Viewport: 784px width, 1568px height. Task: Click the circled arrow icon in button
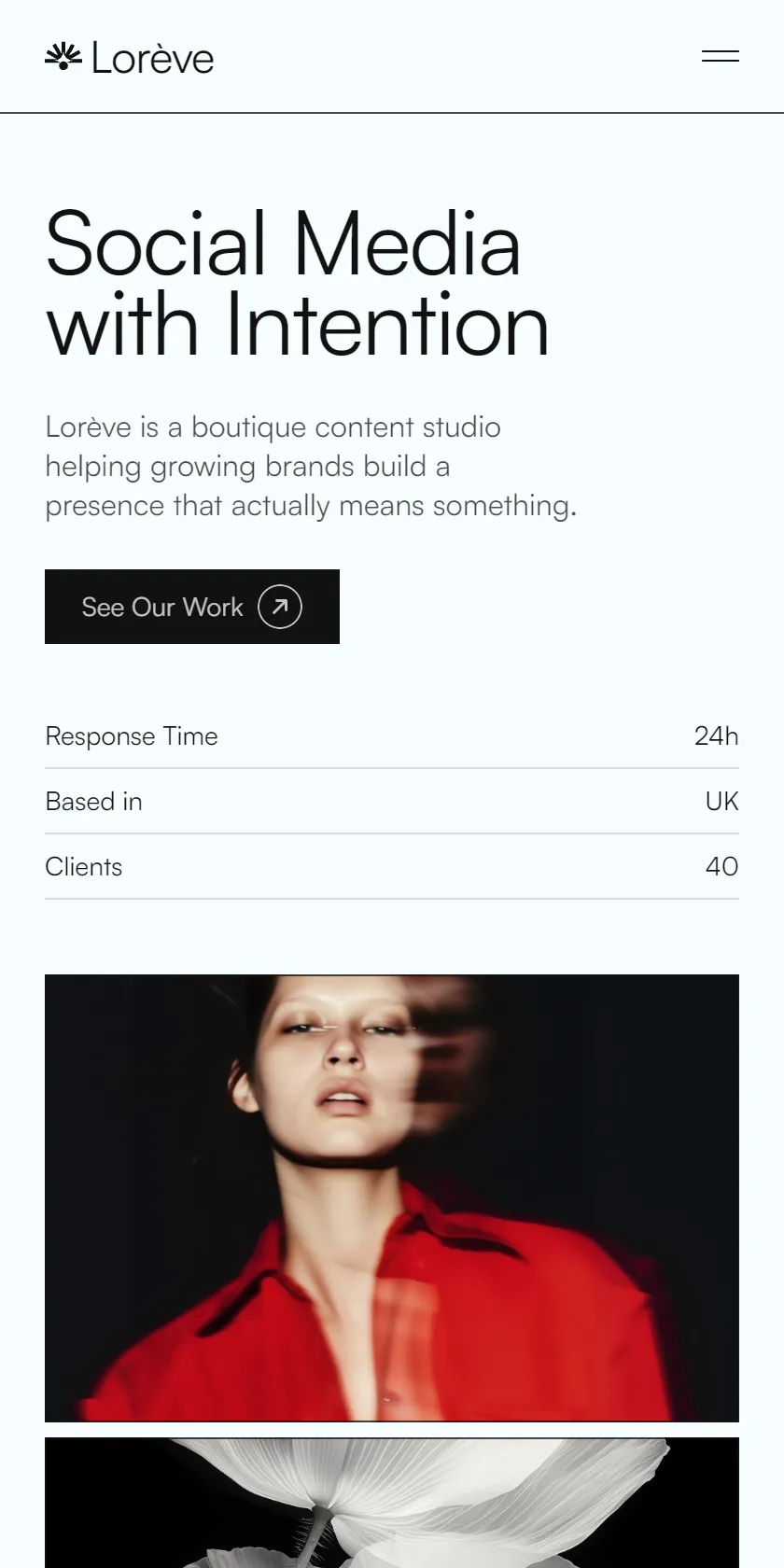(x=280, y=607)
